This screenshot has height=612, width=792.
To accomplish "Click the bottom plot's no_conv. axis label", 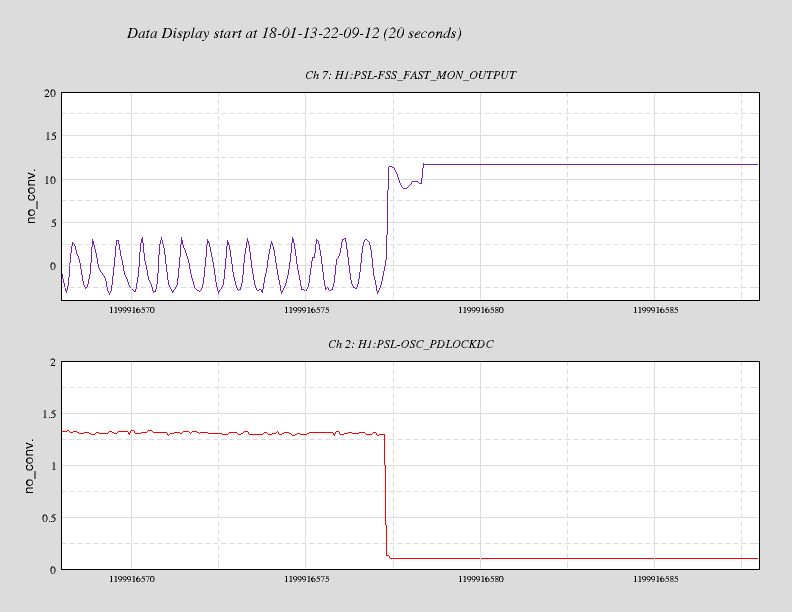I will point(31,464).
